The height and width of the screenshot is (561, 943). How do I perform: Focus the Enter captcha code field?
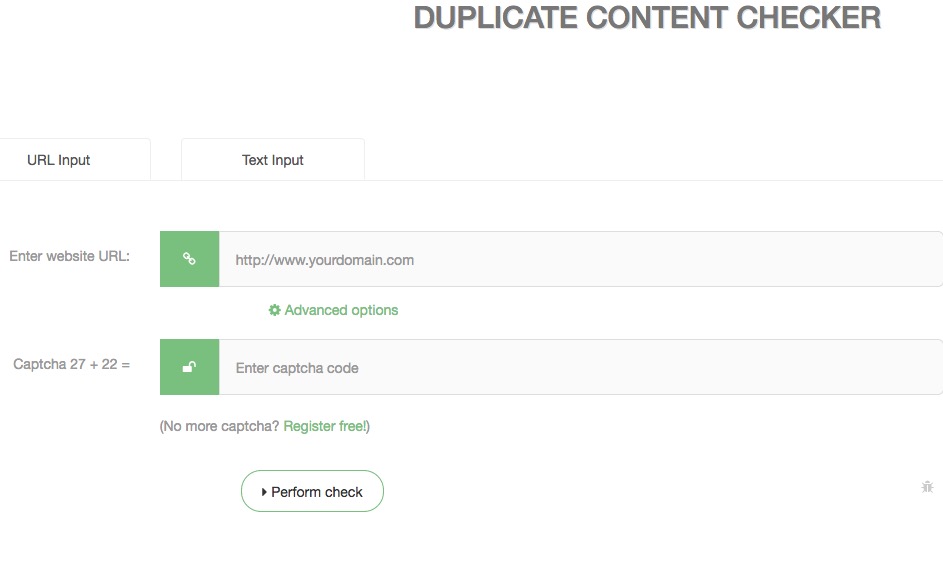pyautogui.click(x=580, y=368)
